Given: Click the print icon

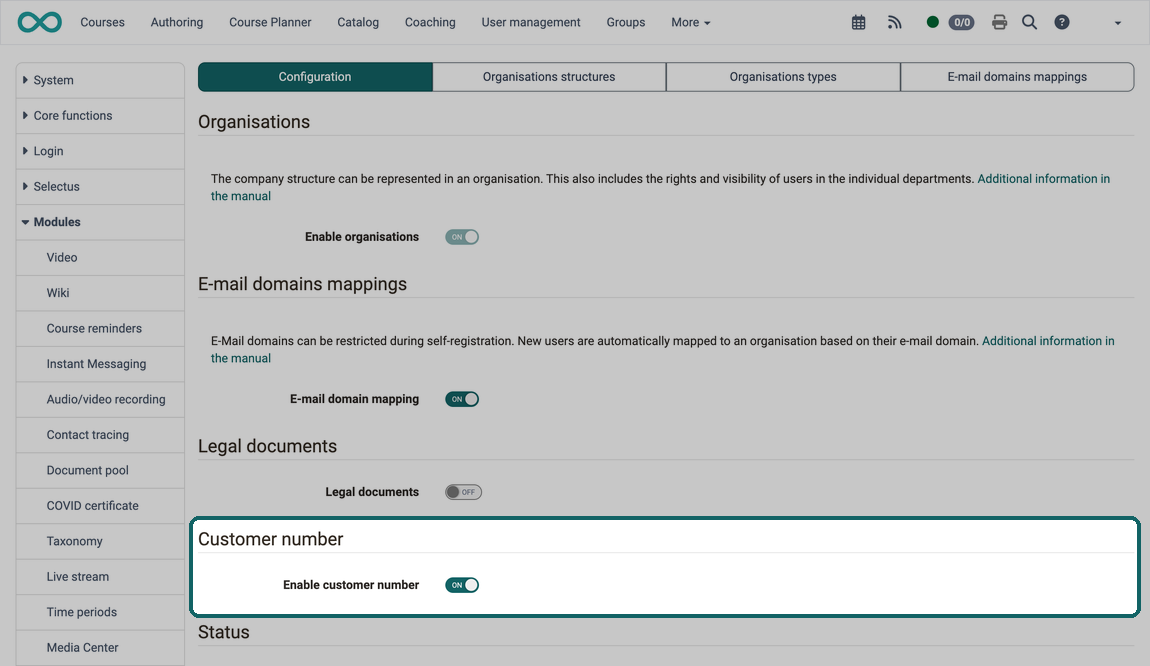Looking at the screenshot, I should coord(999,23).
